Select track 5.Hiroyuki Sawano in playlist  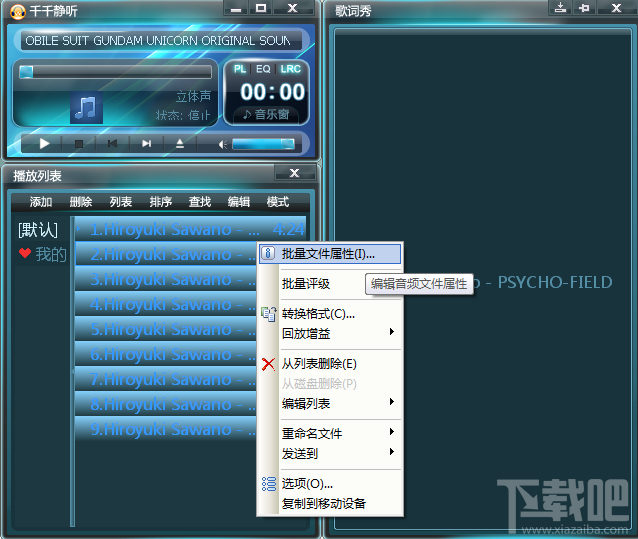tap(166, 330)
